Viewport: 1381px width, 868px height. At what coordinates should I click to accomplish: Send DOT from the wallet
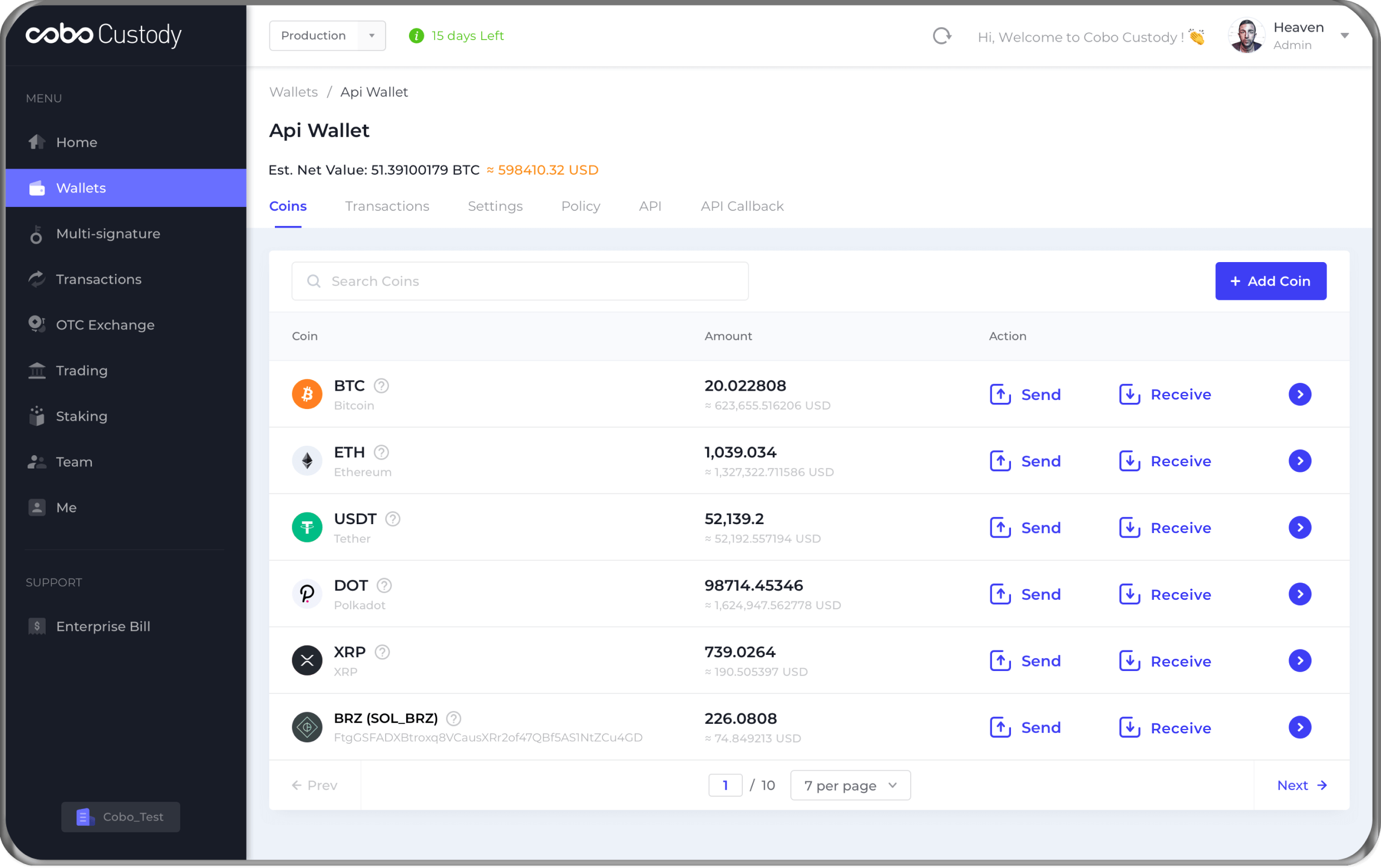(1025, 594)
